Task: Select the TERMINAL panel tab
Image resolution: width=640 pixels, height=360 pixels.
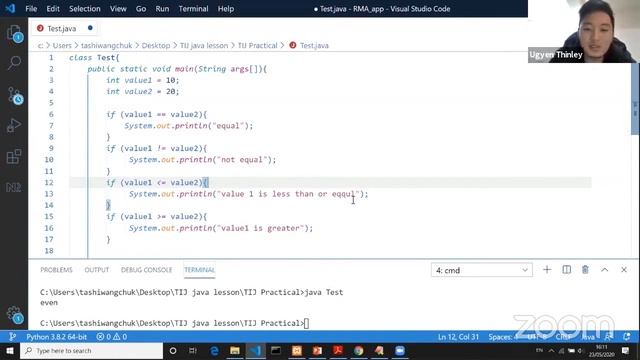Action: (199, 270)
